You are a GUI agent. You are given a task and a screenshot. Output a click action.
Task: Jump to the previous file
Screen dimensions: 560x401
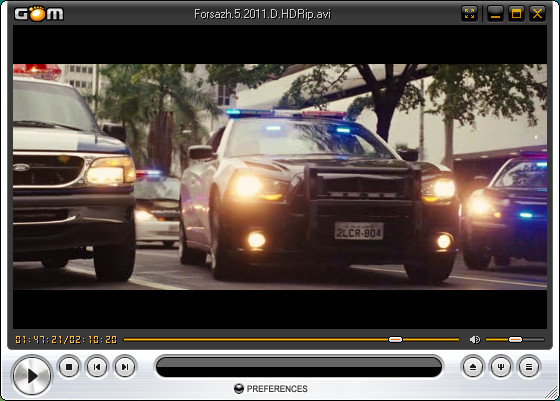coord(97,366)
